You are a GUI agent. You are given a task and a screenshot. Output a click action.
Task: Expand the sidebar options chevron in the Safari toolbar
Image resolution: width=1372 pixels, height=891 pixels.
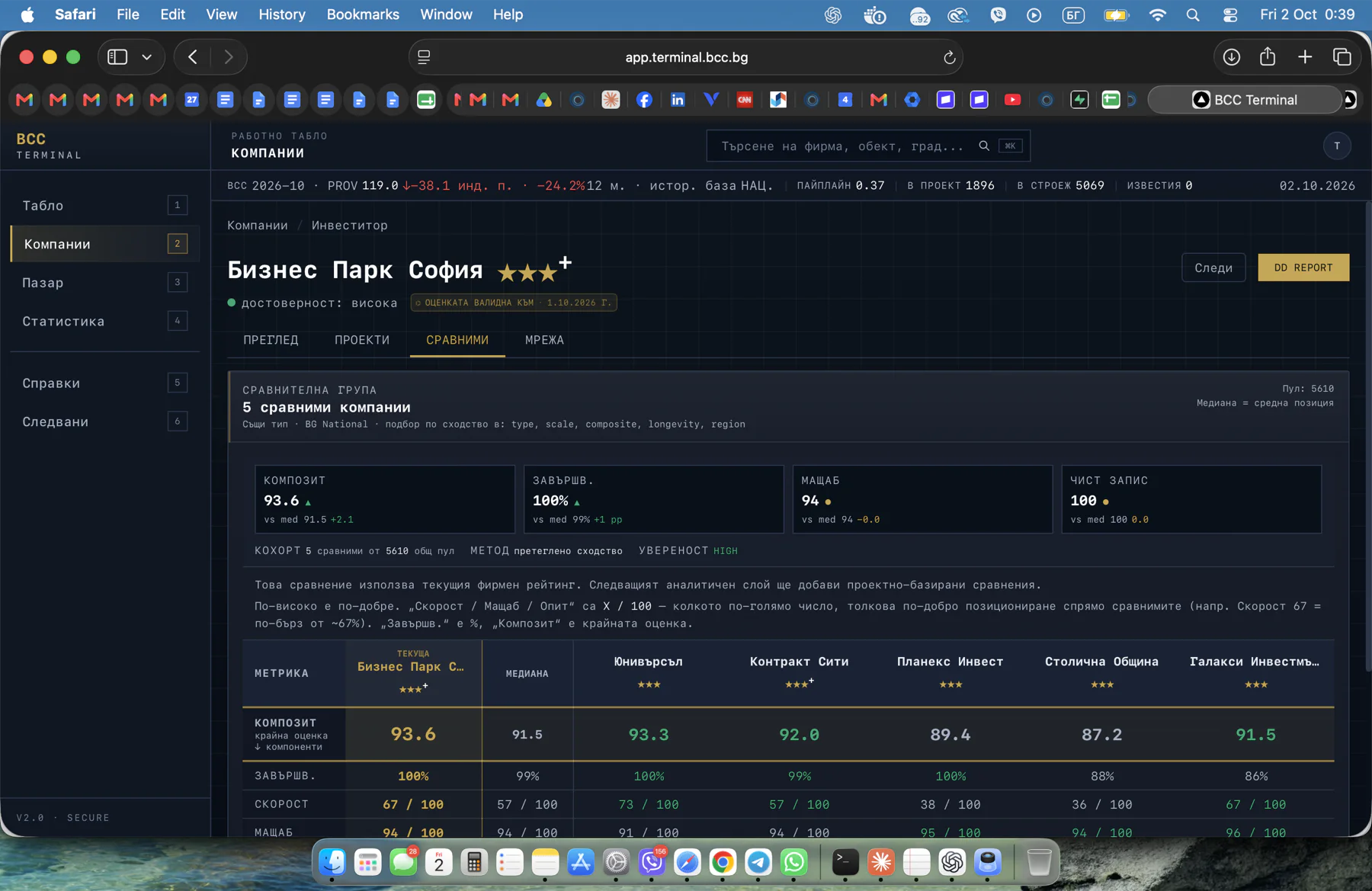click(x=147, y=57)
